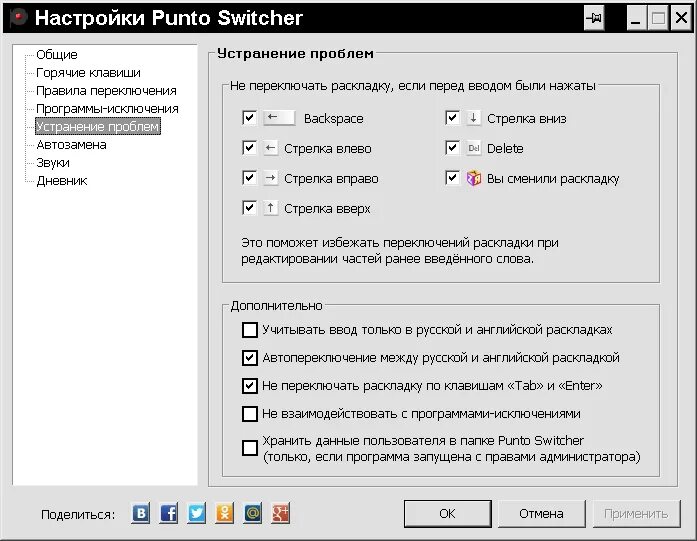Disable Автопереключение между русской и английской раскладкой

point(250,358)
